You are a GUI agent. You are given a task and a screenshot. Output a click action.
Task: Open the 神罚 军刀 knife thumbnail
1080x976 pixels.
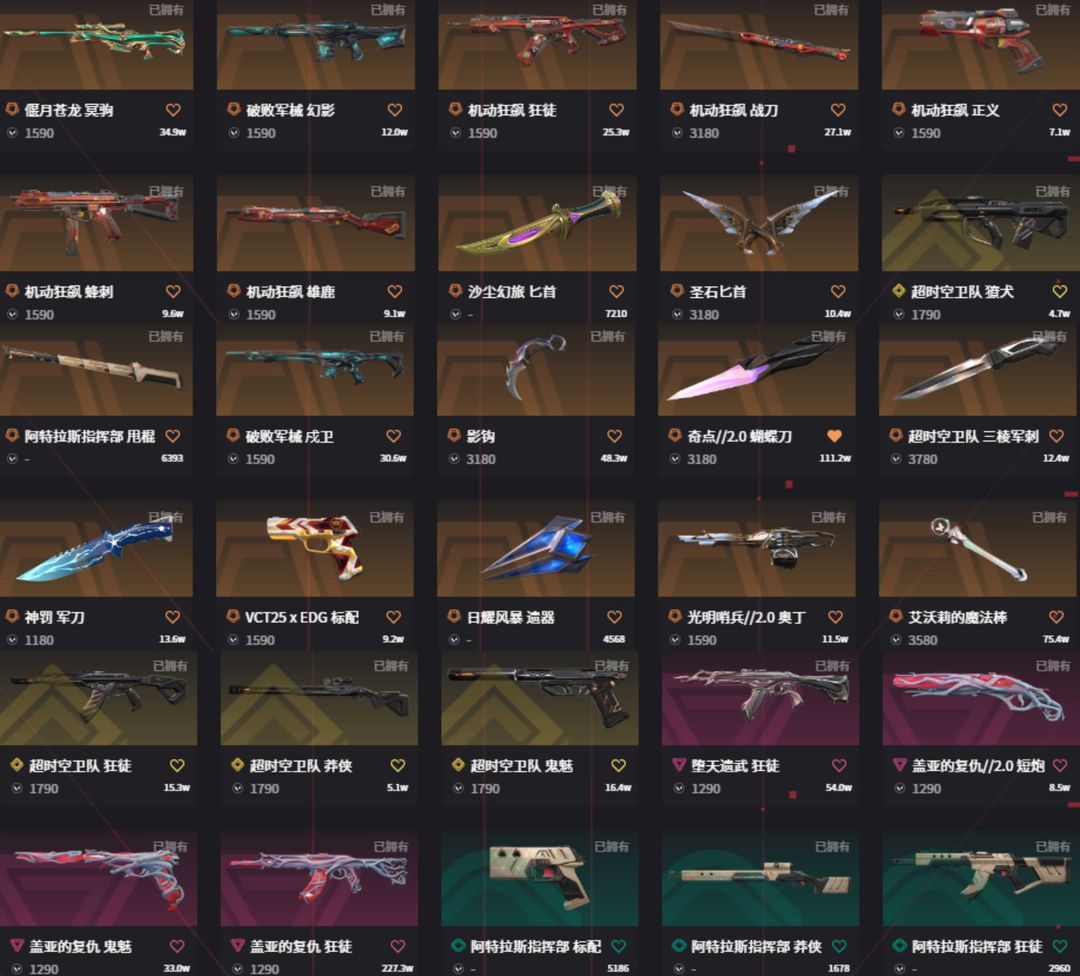tap(96, 550)
